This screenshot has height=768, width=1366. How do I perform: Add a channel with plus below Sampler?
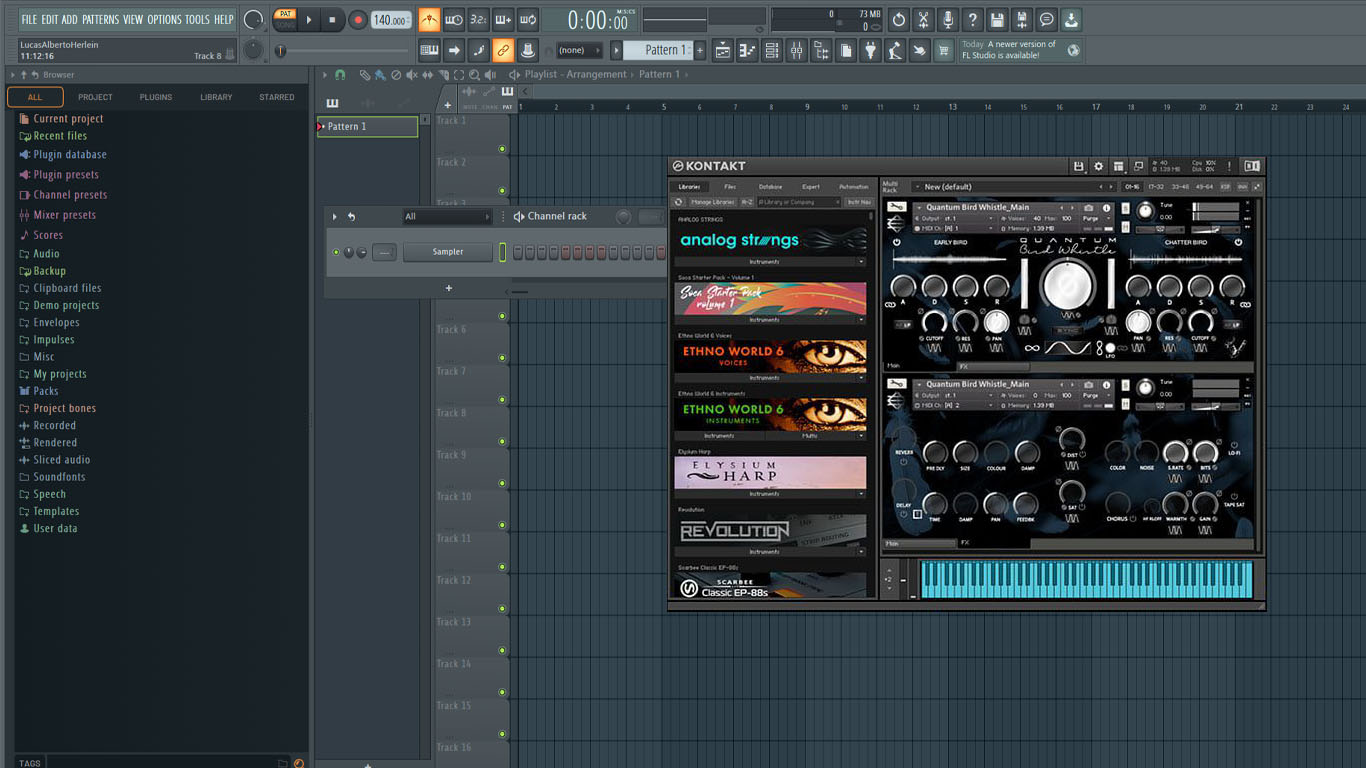tap(448, 288)
